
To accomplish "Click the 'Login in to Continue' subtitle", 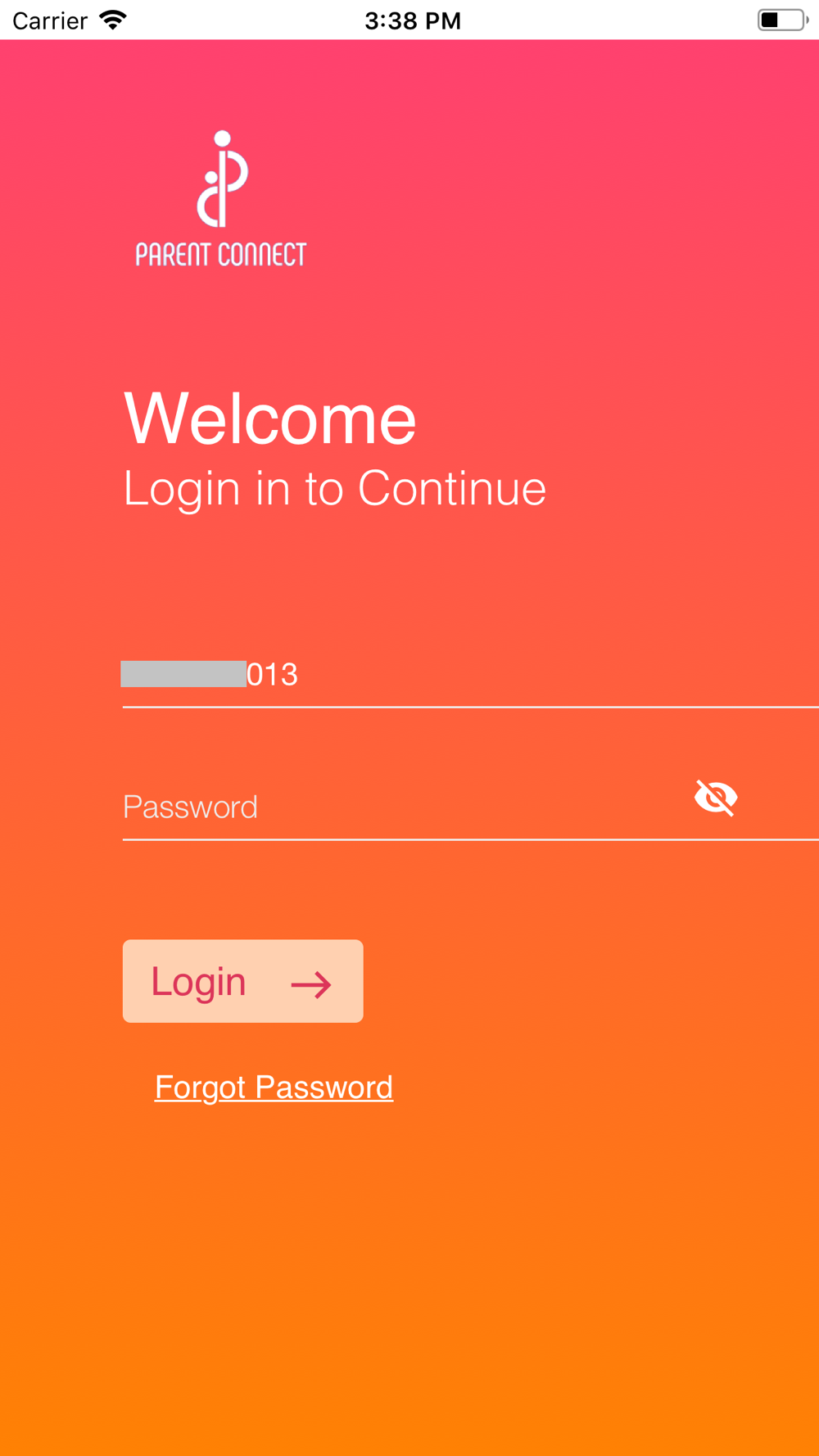I will 335,489.
